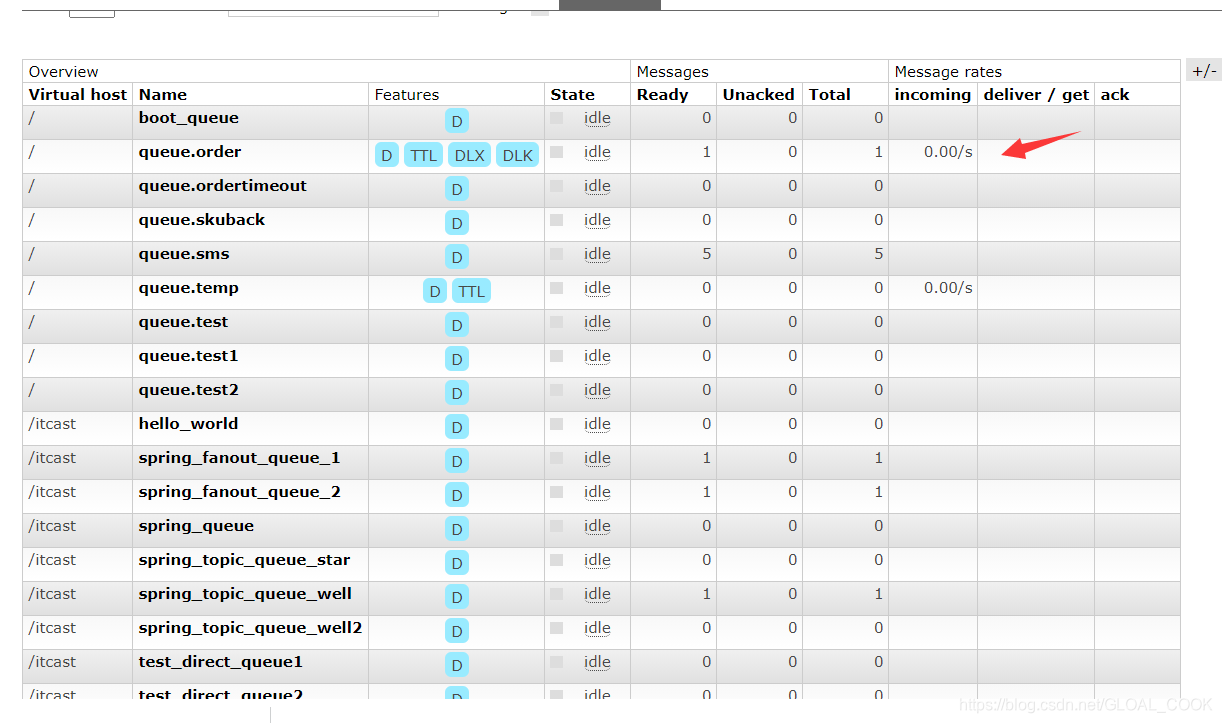
Task: Sort by incoming rate header
Action: click(x=933, y=94)
